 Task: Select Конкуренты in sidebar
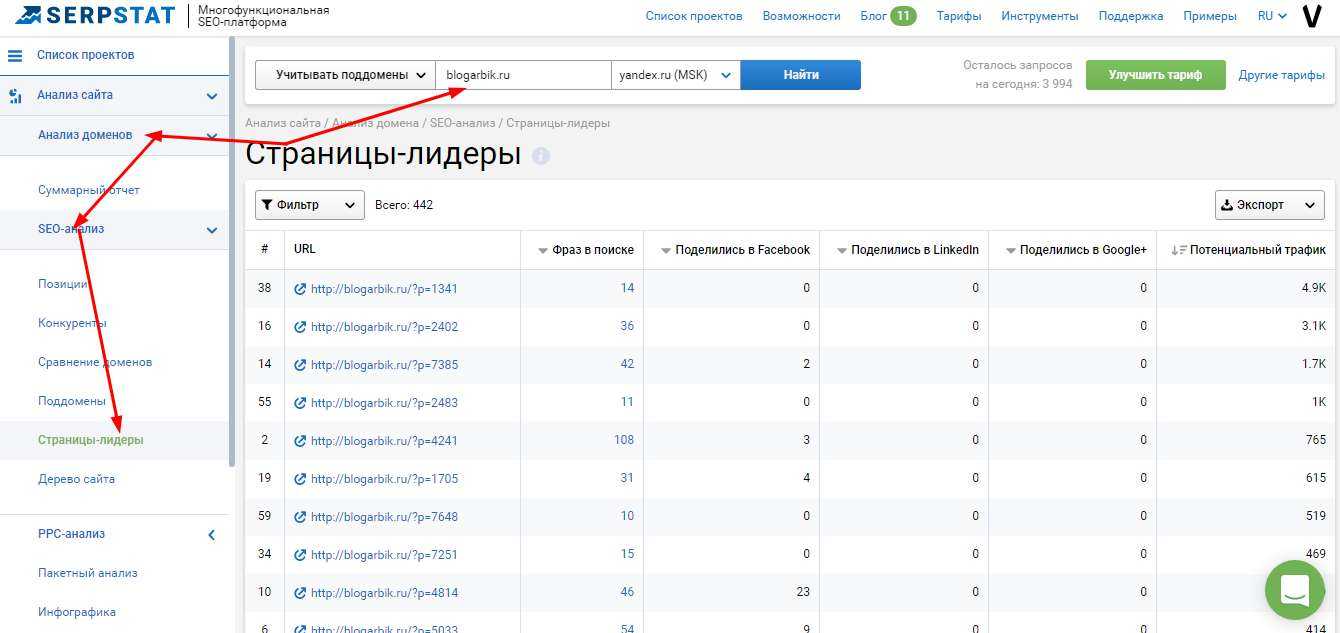(72, 323)
